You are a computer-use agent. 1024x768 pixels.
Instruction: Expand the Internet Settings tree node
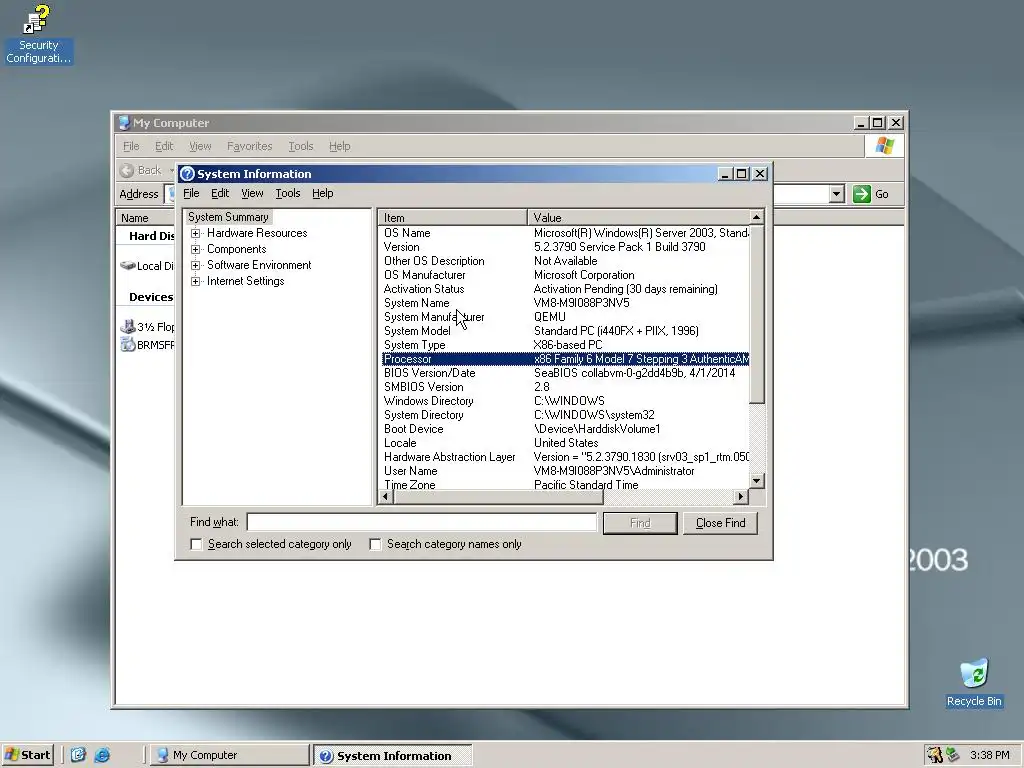coord(195,281)
